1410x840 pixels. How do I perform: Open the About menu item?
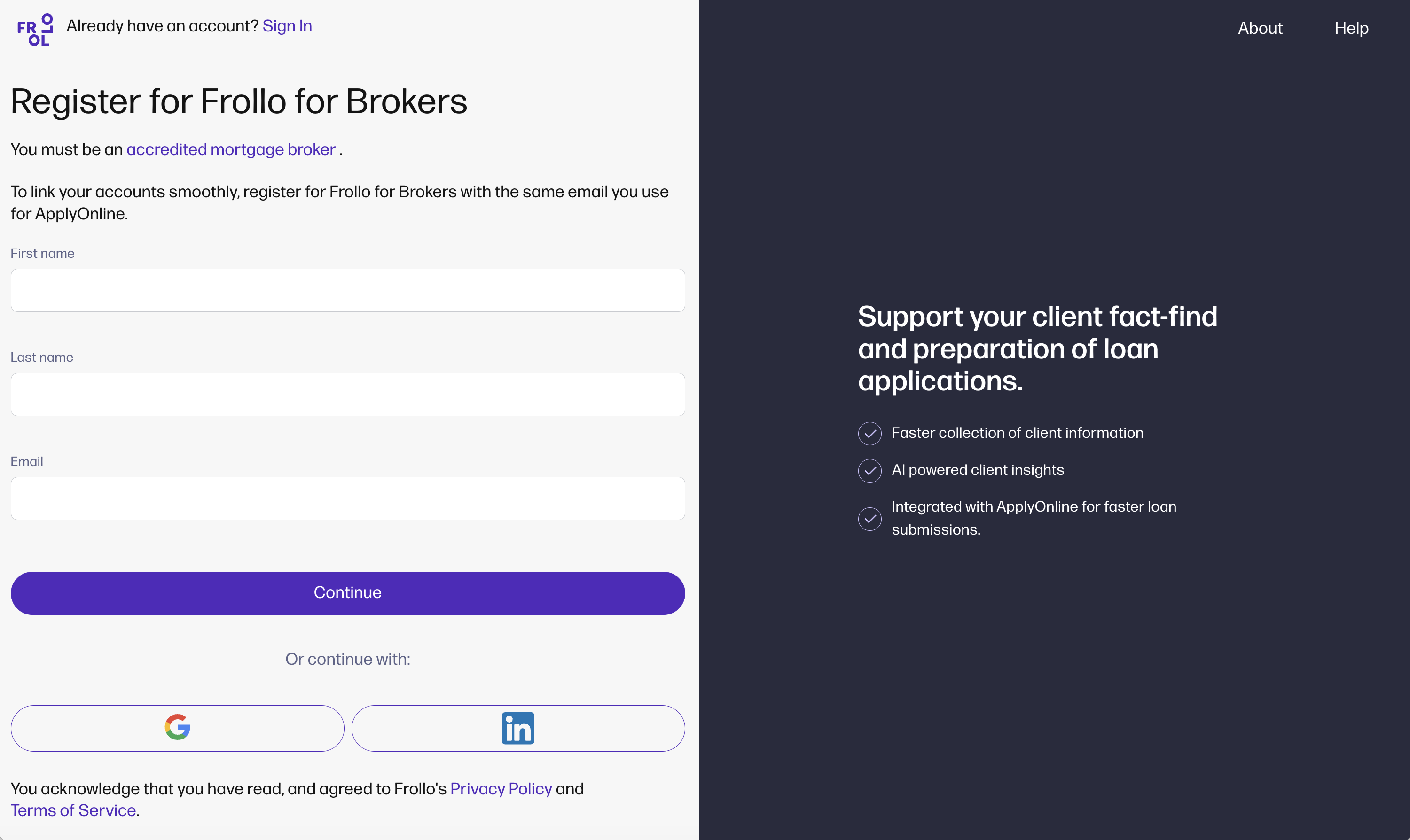1260,28
